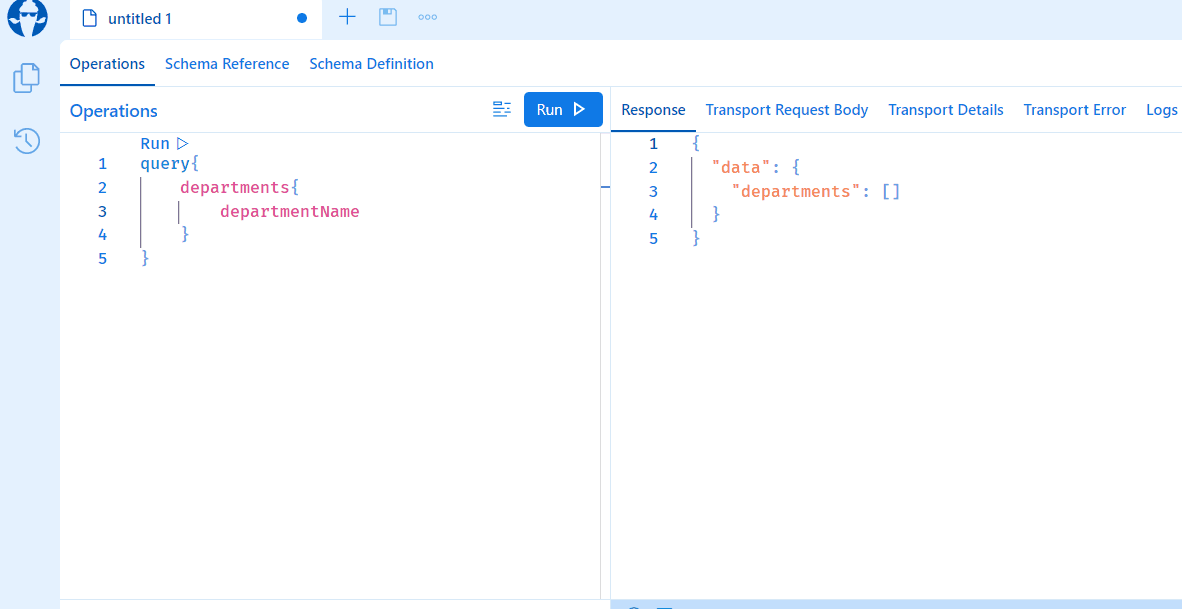
Task: Switch to the Schema Reference tab
Action: (x=227, y=64)
